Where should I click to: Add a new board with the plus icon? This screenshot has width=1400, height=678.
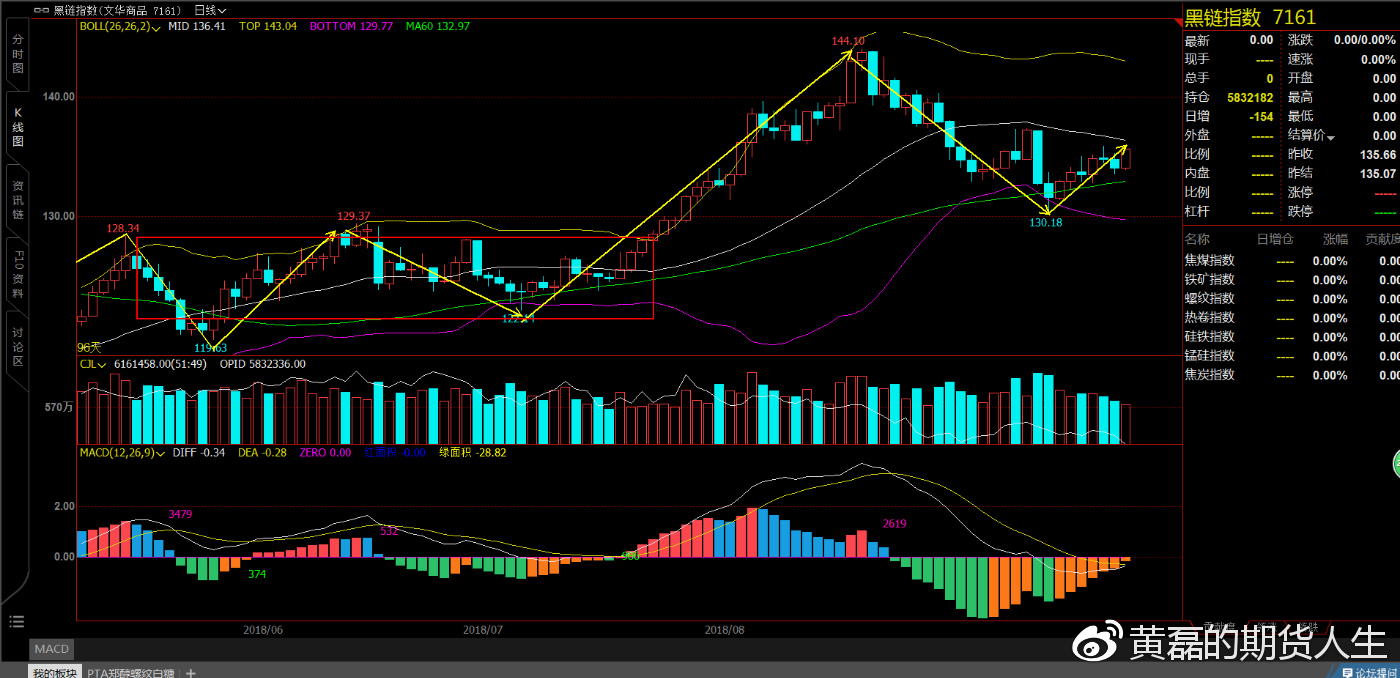coord(191,673)
